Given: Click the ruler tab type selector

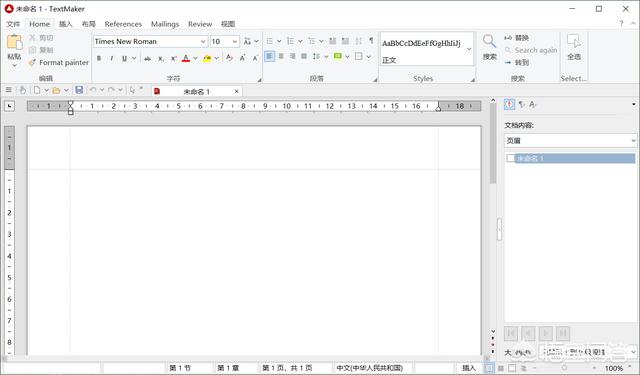Looking at the screenshot, I should pyautogui.click(x=9, y=106).
